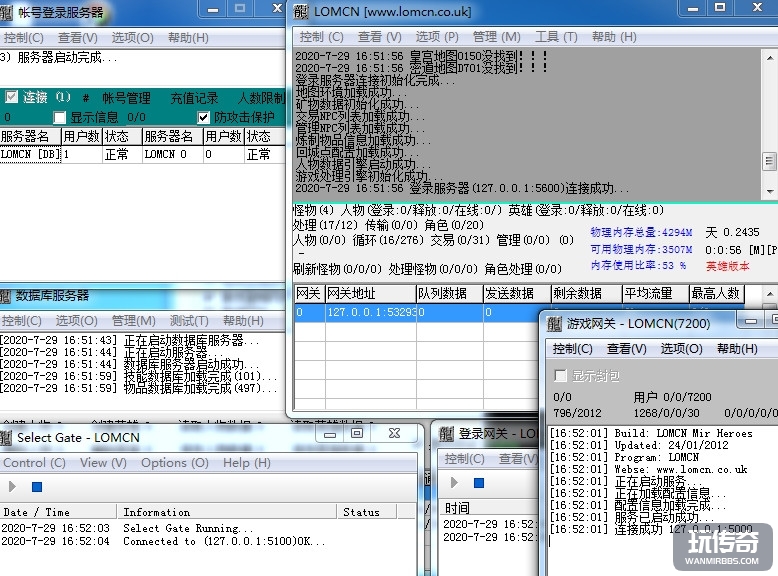Open 选项(O) menu in 帐号登录服务器 window
The height and width of the screenshot is (576, 778).
(x=132, y=38)
